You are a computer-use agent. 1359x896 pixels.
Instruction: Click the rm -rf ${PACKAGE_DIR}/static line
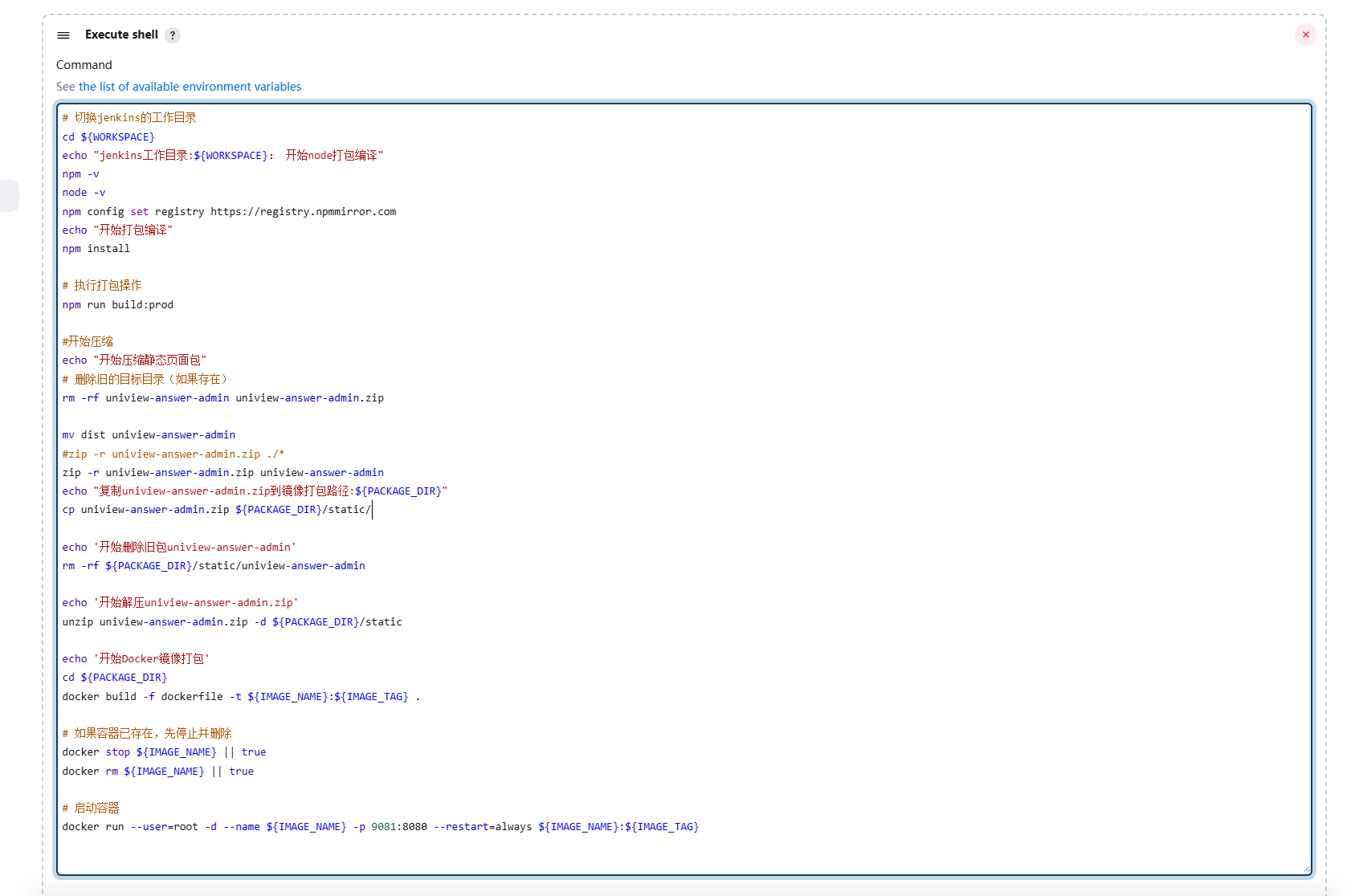[x=214, y=565]
